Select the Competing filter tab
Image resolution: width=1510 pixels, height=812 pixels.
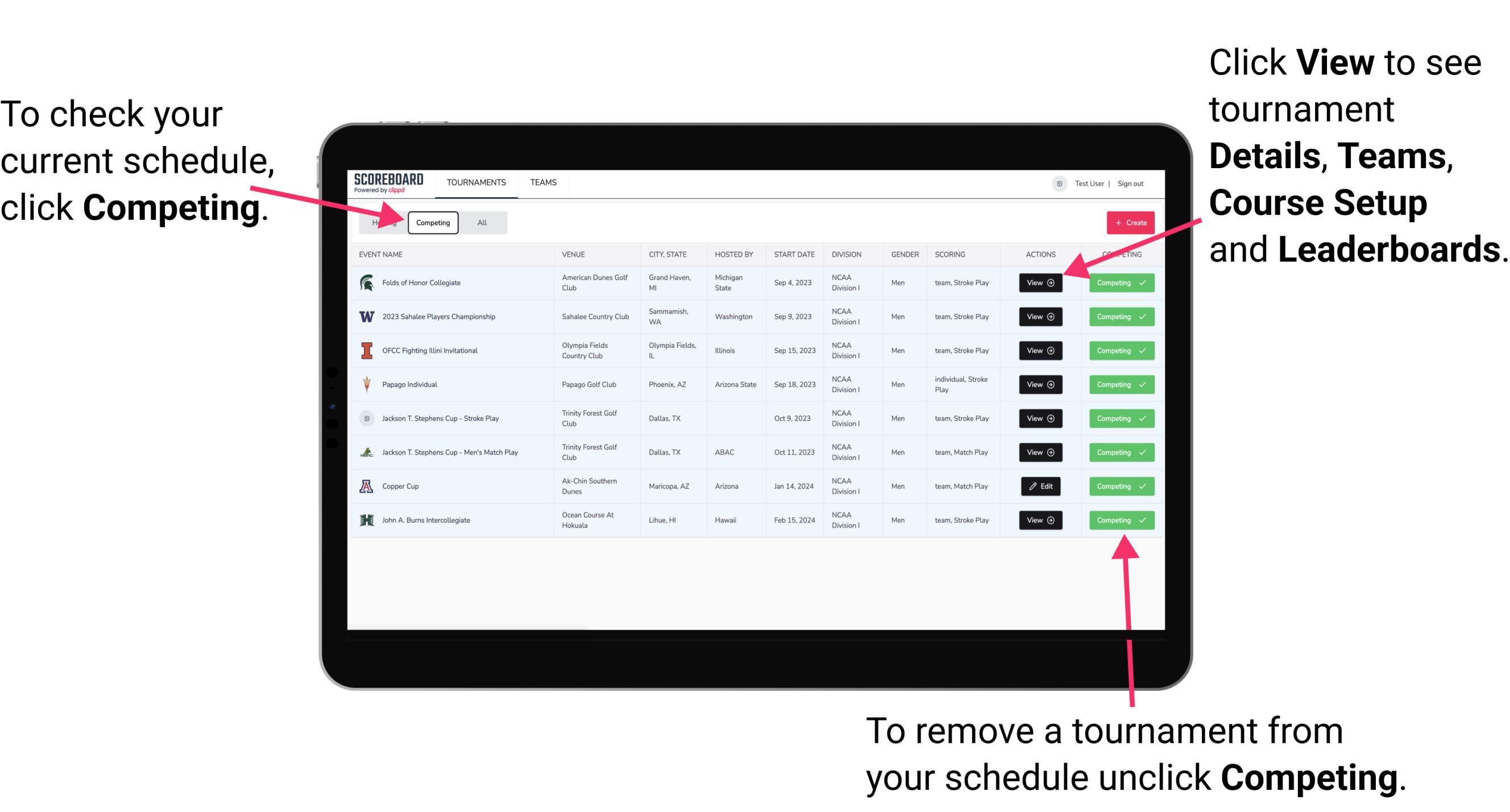click(432, 222)
